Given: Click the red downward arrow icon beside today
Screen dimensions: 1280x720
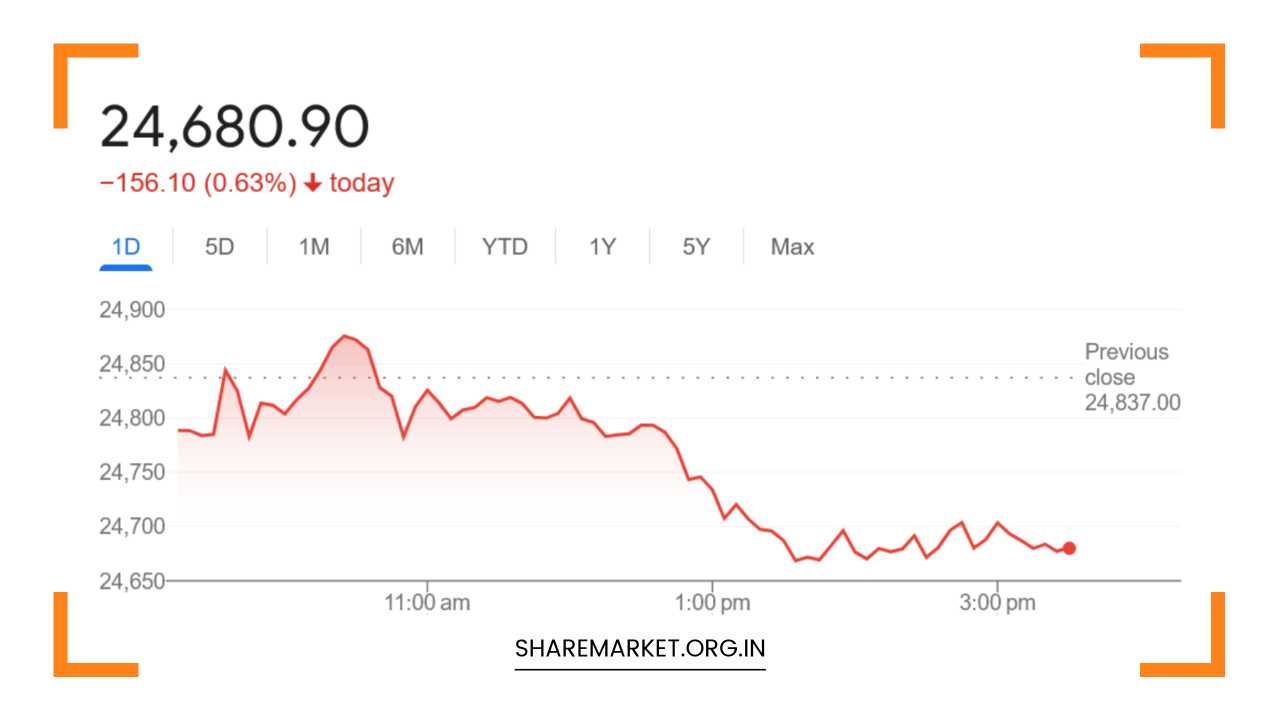Looking at the screenshot, I should click(x=312, y=182).
